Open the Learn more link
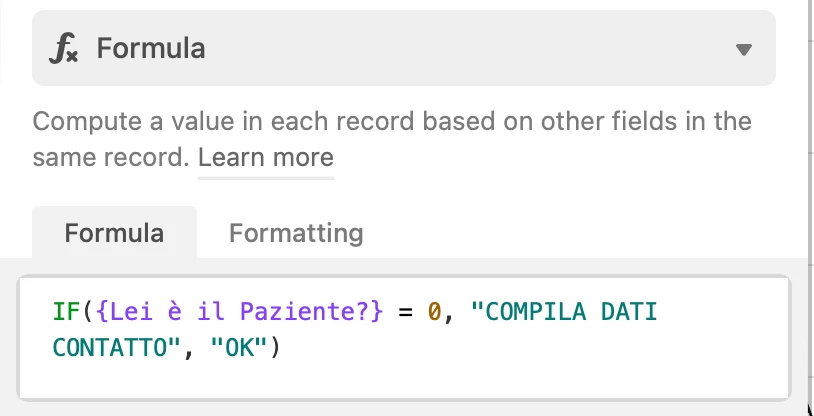Screen dimensions: 814x416 point(266,157)
